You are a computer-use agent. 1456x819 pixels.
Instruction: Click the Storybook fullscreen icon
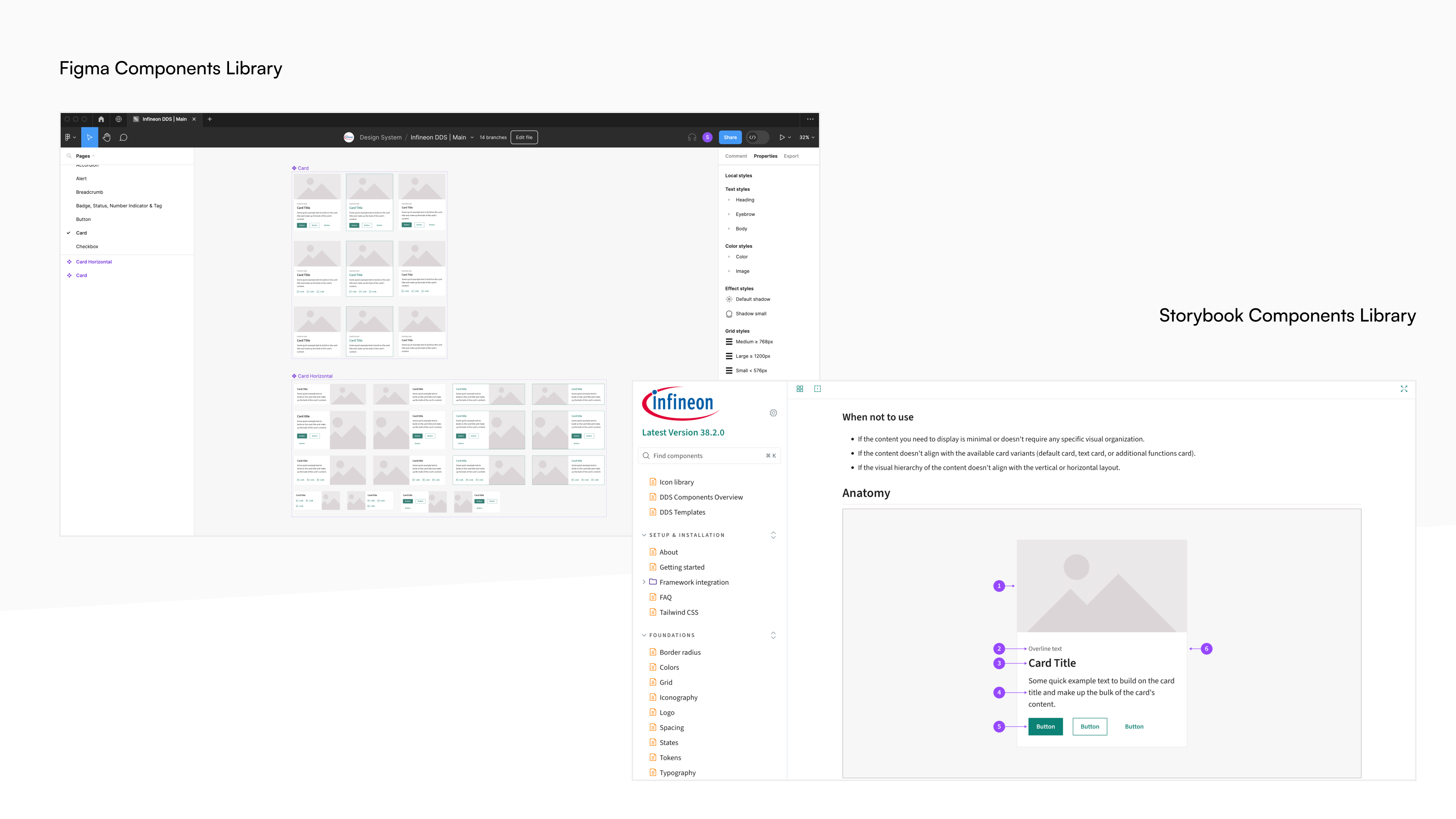1404,389
